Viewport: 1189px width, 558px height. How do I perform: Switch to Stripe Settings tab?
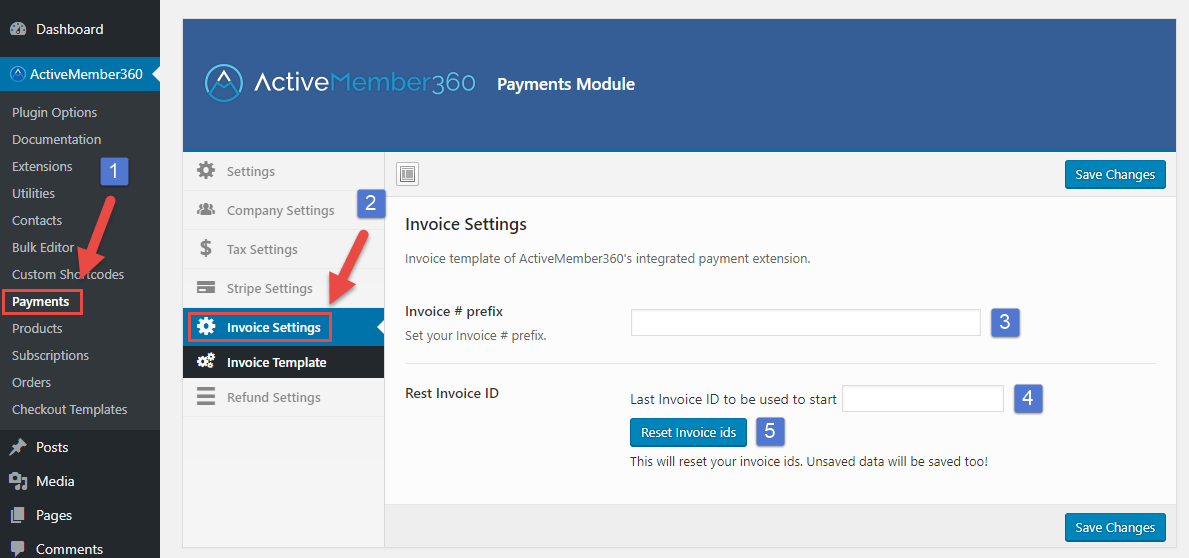pyautogui.click(x=284, y=288)
